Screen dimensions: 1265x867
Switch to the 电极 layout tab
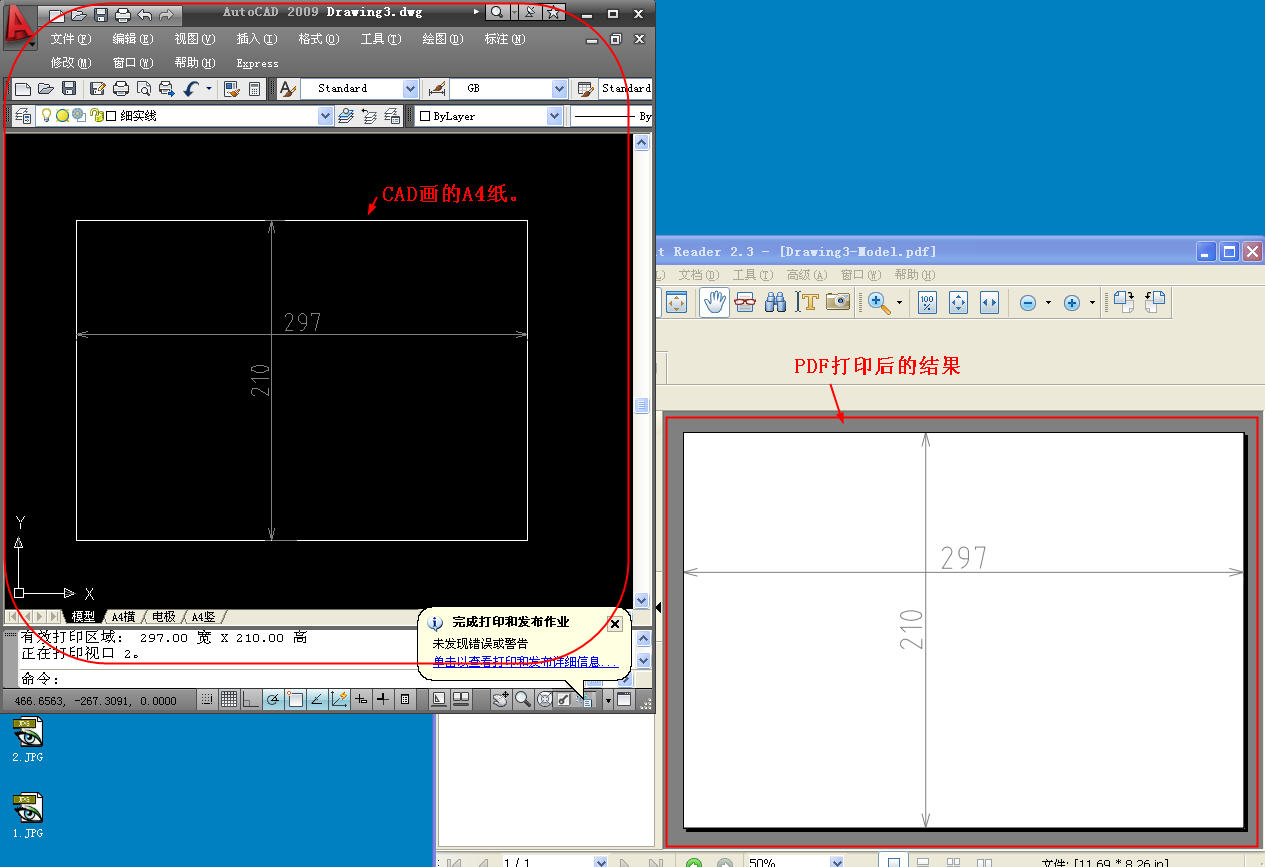tap(163, 617)
